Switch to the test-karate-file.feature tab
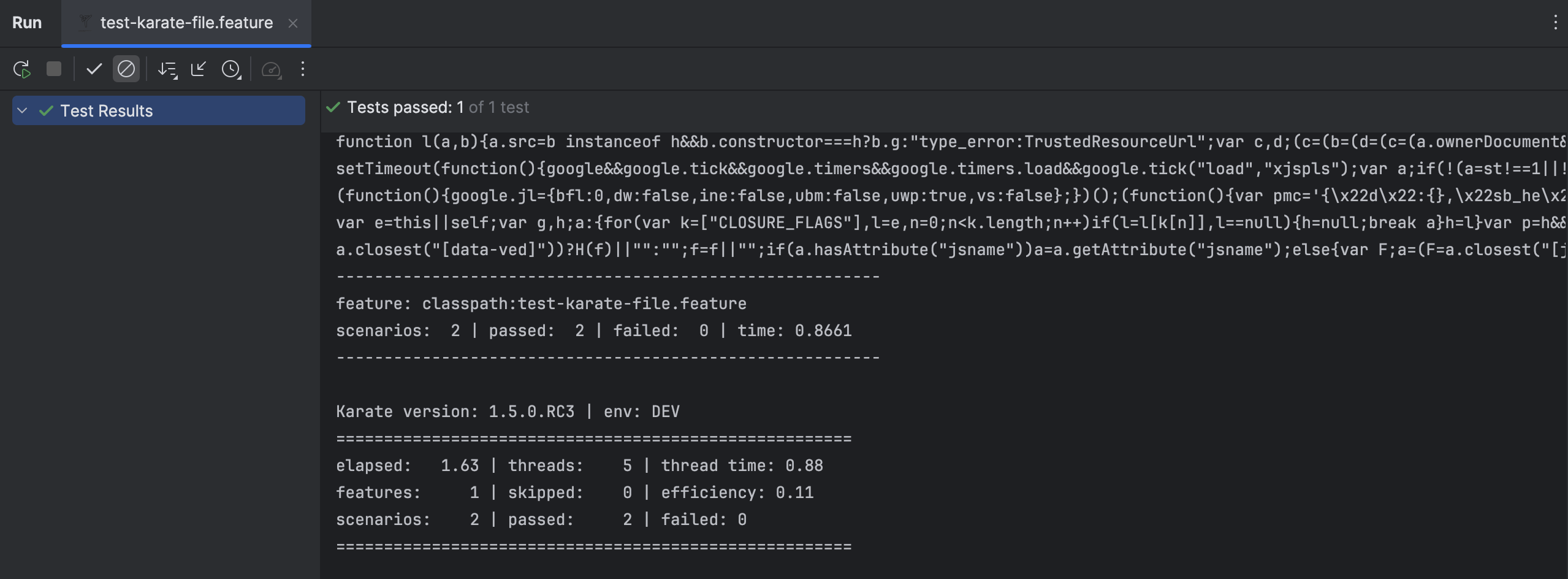This screenshot has width=1568, height=579. coord(184,23)
